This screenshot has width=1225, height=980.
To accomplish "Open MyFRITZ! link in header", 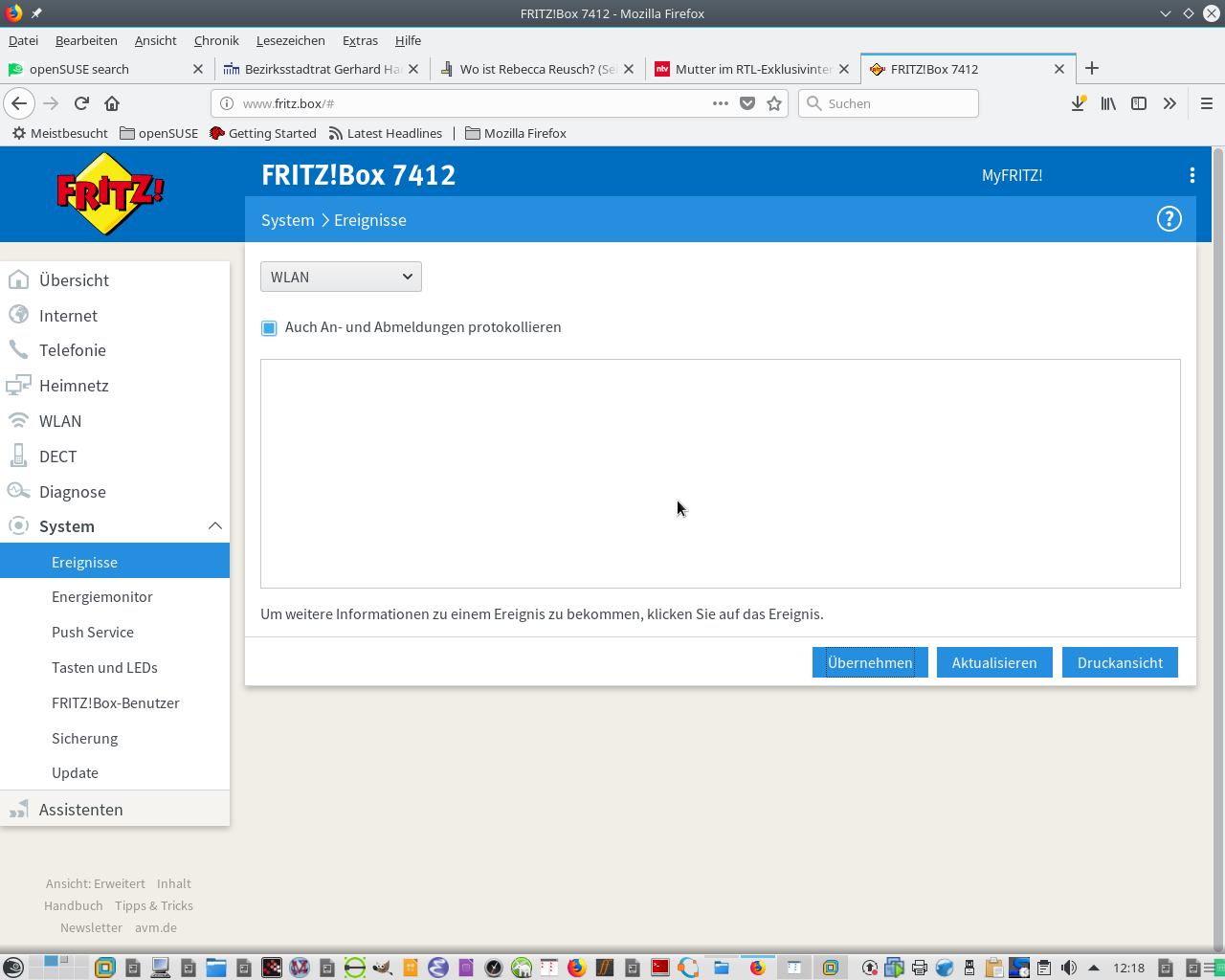I will pyautogui.click(x=1012, y=175).
